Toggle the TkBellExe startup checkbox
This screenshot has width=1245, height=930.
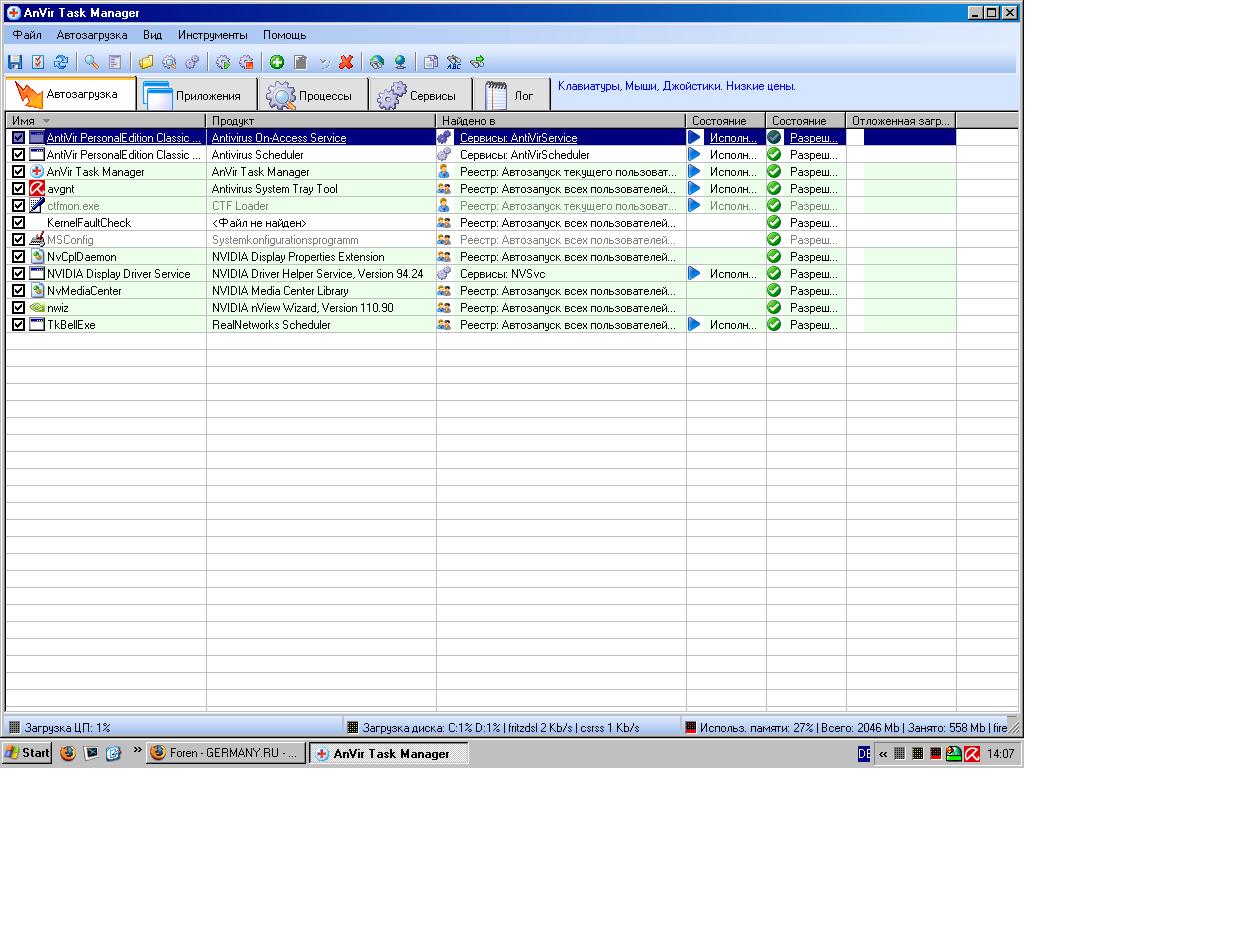point(18,325)
